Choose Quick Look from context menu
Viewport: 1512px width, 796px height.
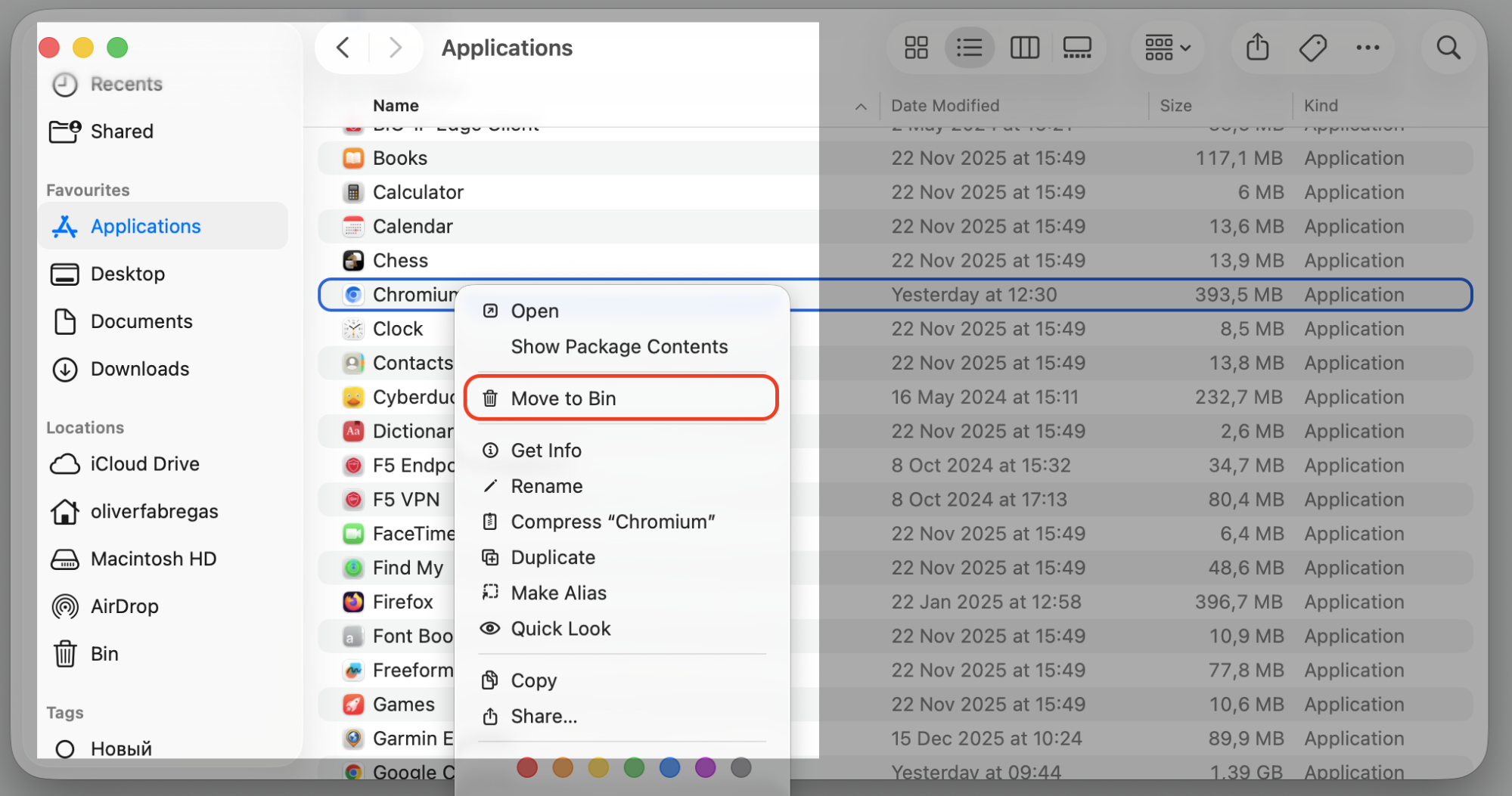pyautogui.click(x=622, y=628)
